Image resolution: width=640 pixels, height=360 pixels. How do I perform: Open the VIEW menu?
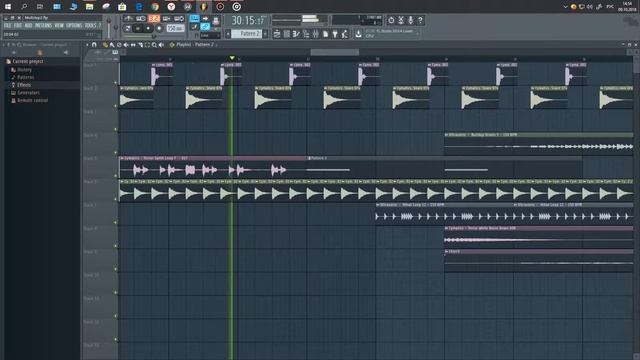click(59, 25)
